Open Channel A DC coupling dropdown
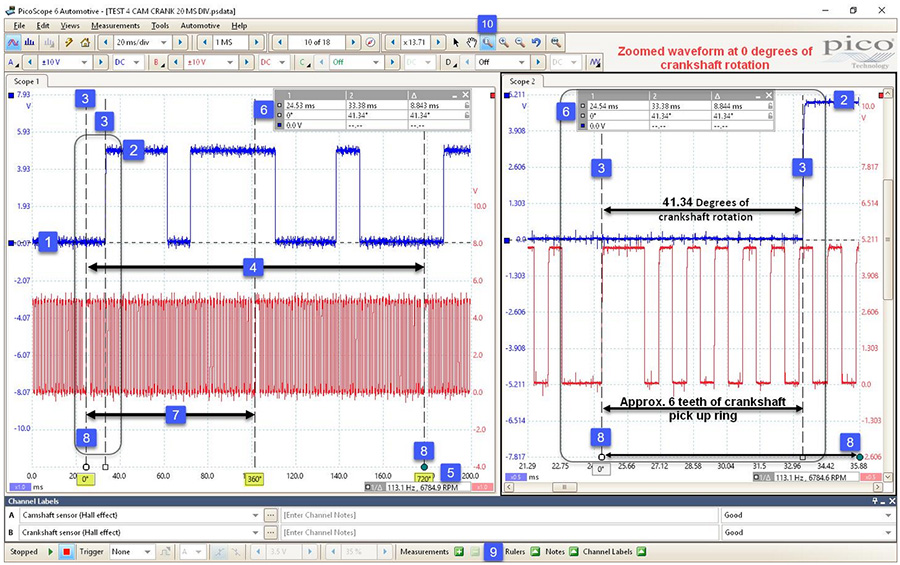Image resolution: width=900 pixels, height=565 pixels. pyautogui.click(x=137, y=62)
